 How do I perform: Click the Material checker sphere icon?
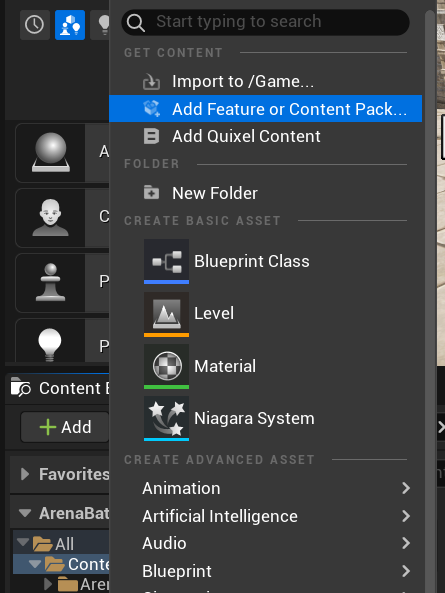(166, 366)
